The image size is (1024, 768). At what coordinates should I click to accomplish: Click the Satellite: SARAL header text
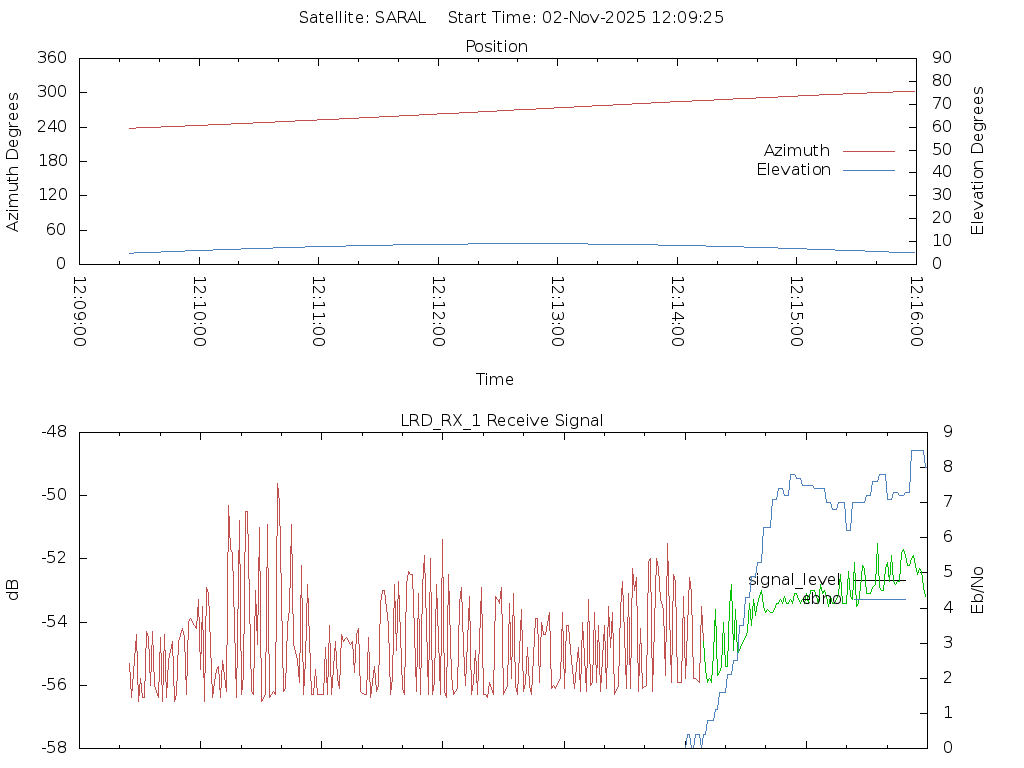(x=362, y=17)
